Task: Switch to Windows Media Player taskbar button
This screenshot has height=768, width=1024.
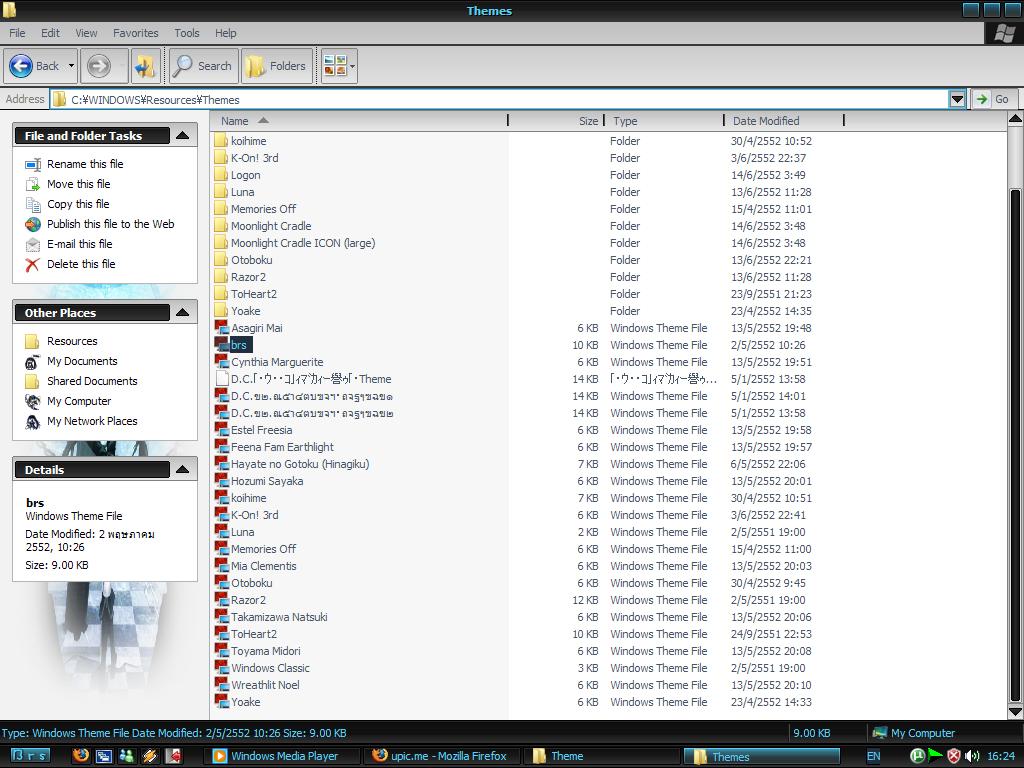Action: (283, 756)
